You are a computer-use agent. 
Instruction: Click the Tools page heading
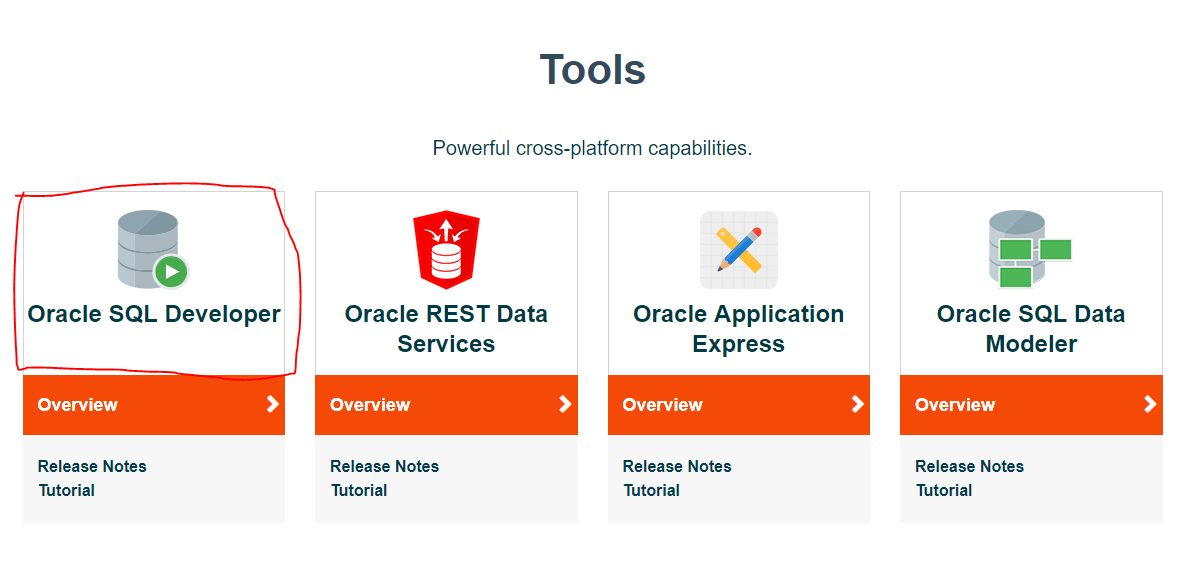tap(593, 70)
